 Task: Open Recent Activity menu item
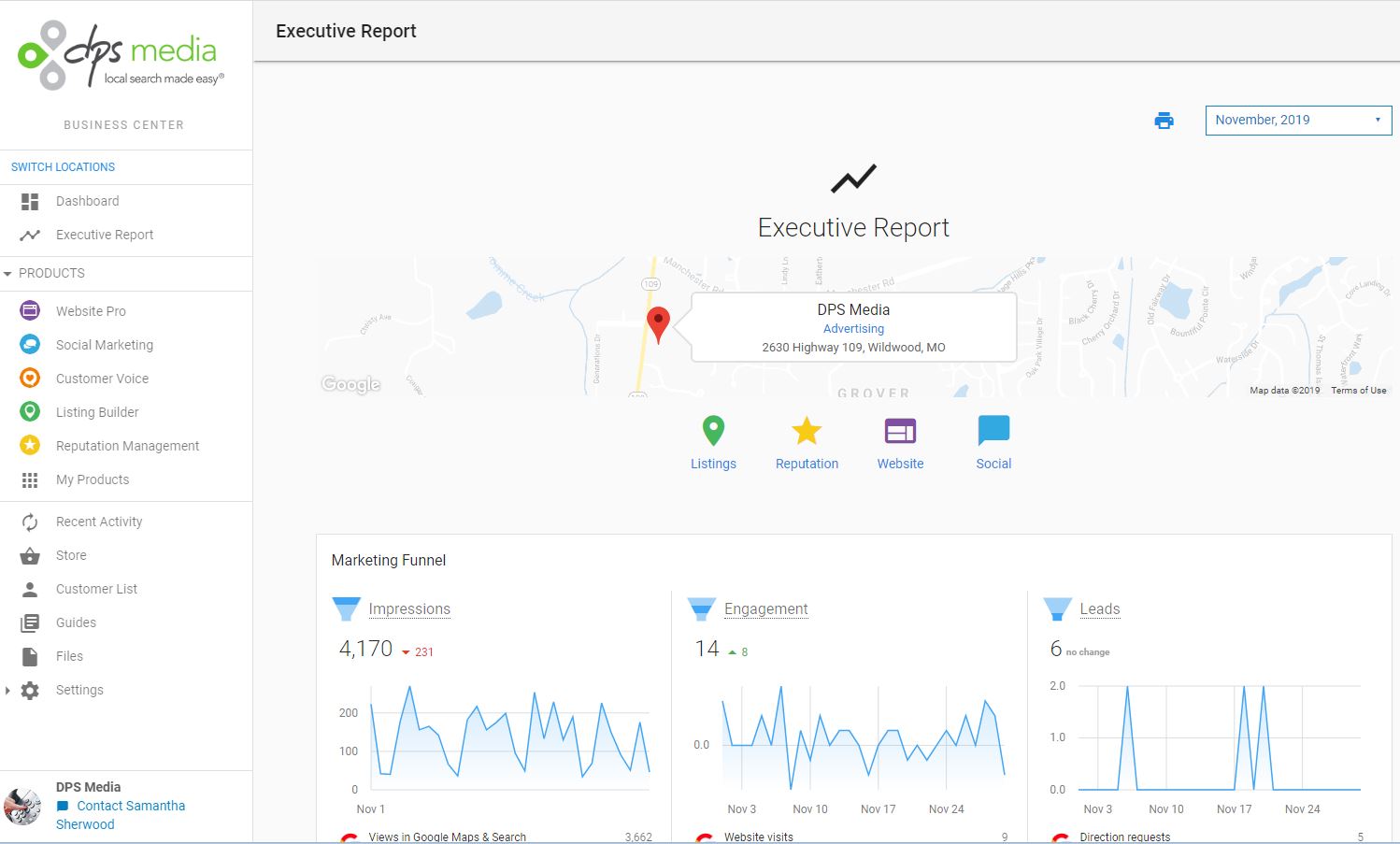pos(99,522)
